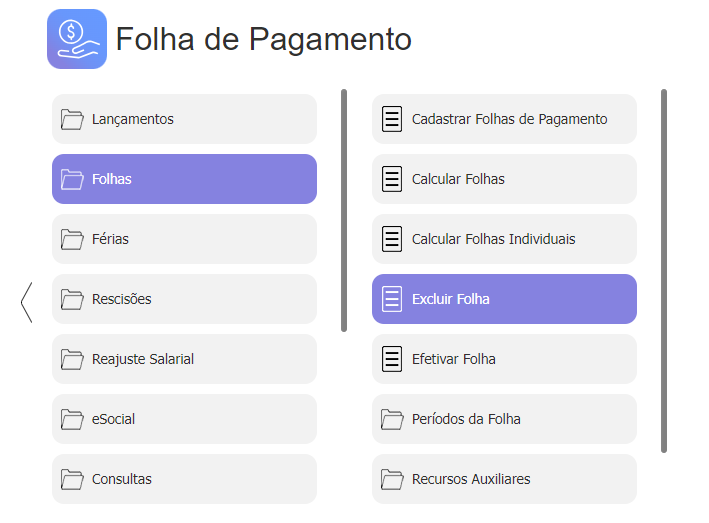Viewport: 709px width, 523px height.
Task: Select the highlighted Folhas category
Action: [184, 179]
